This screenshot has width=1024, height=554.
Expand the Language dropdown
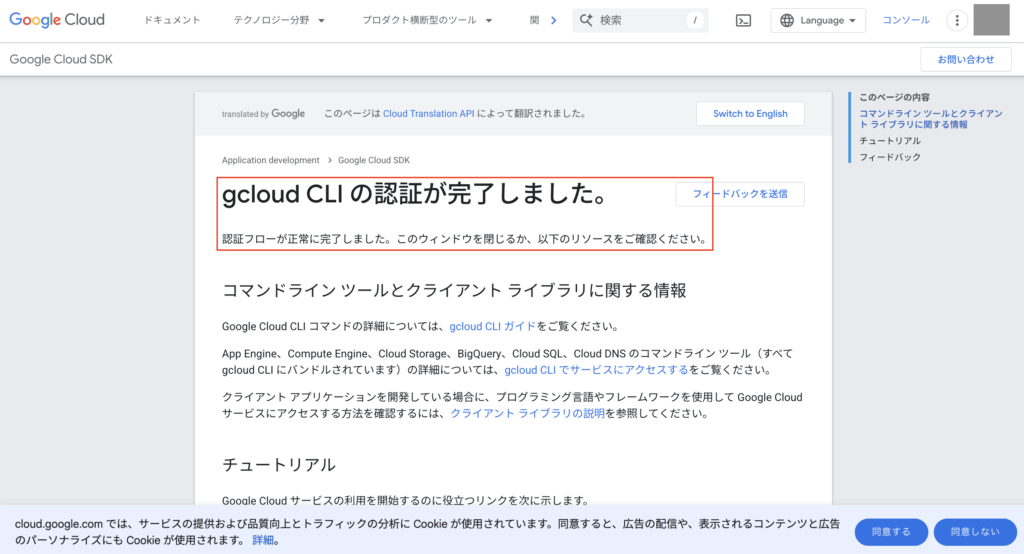[x=818, y=20]
